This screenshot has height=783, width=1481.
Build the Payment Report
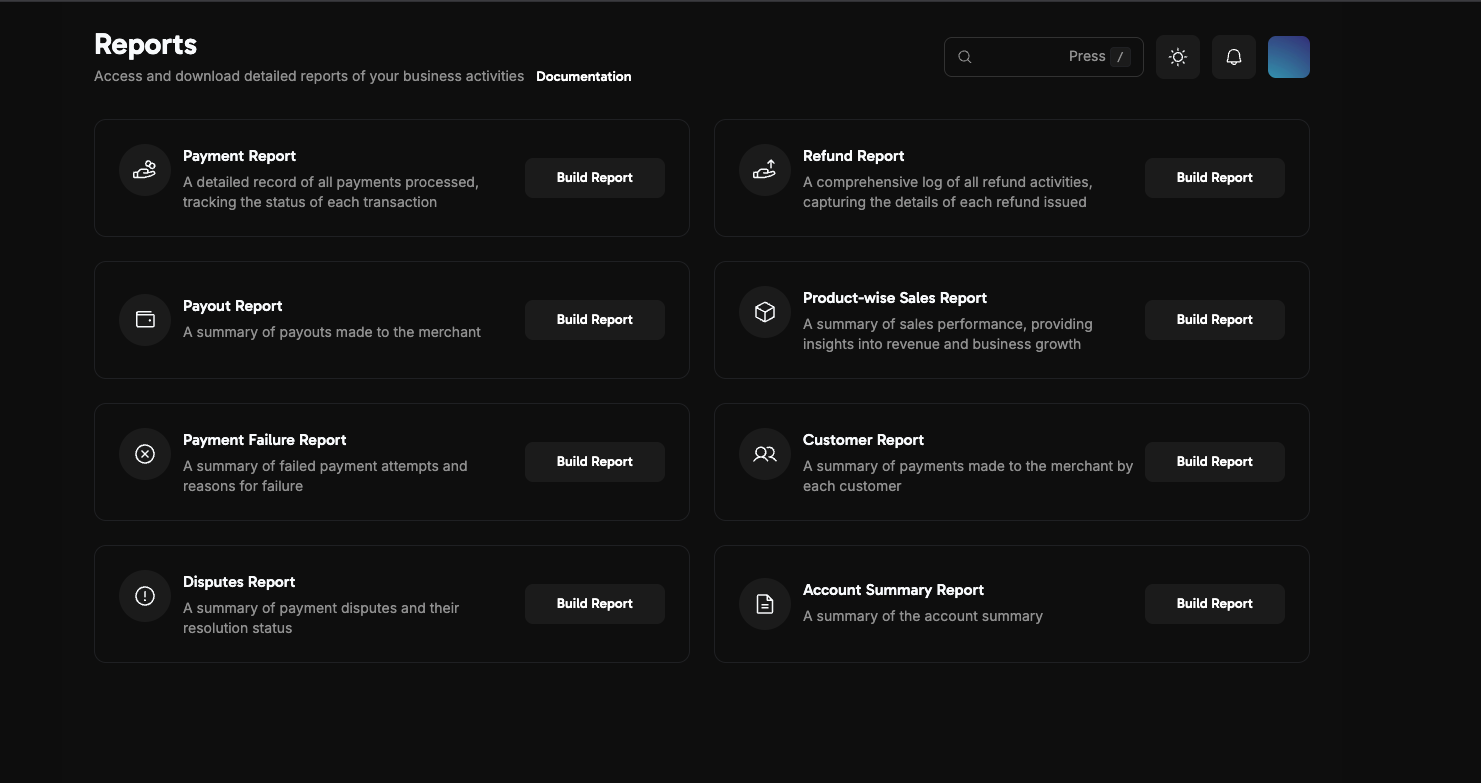pos(594,177)
